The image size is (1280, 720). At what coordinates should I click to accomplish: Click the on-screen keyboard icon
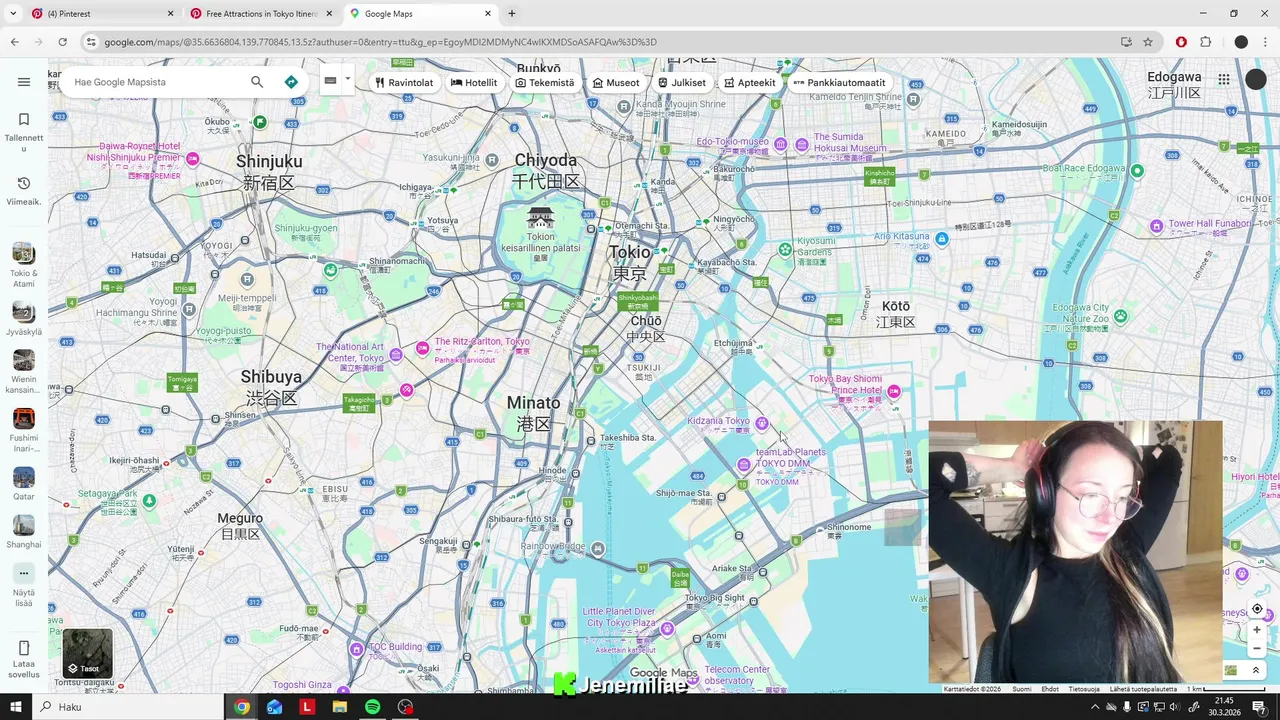[x=330, y=81]
